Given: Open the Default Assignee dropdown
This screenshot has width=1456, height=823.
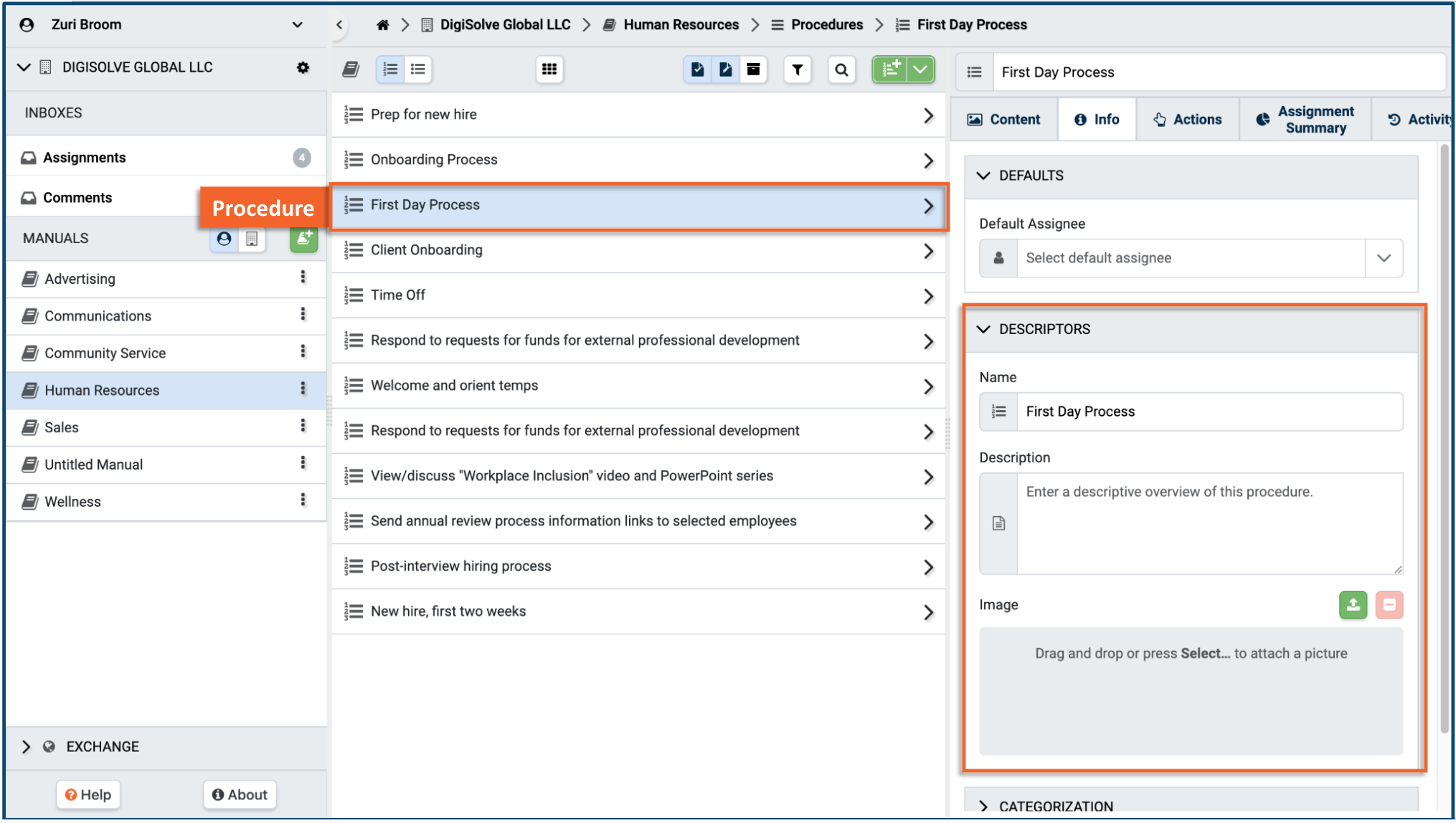Looking at the screenshot, I should point(1384,258).
